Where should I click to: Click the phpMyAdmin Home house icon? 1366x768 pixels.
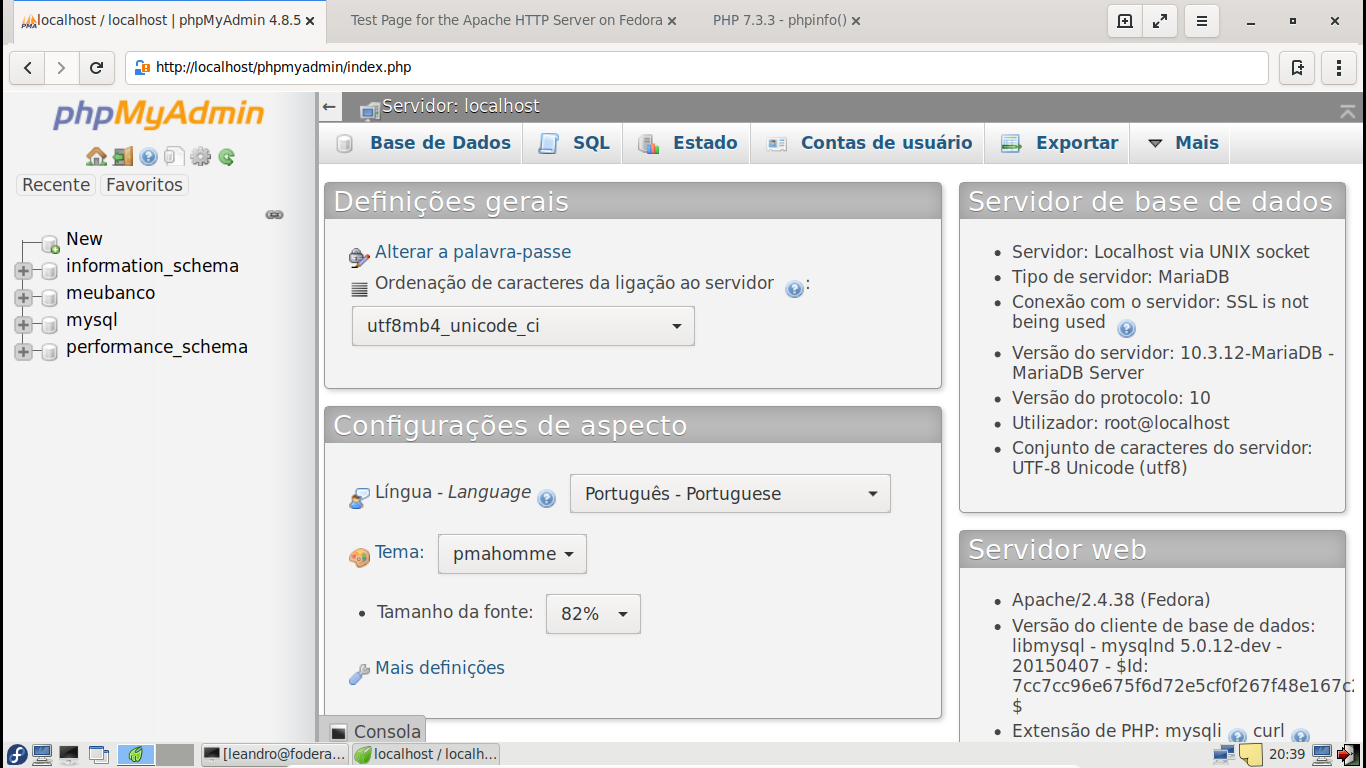click(96, 157)
